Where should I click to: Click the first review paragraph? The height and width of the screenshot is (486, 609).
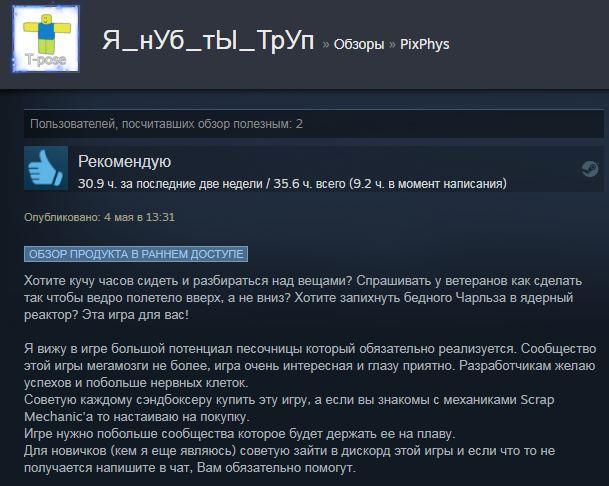click(x=303, y=298)
